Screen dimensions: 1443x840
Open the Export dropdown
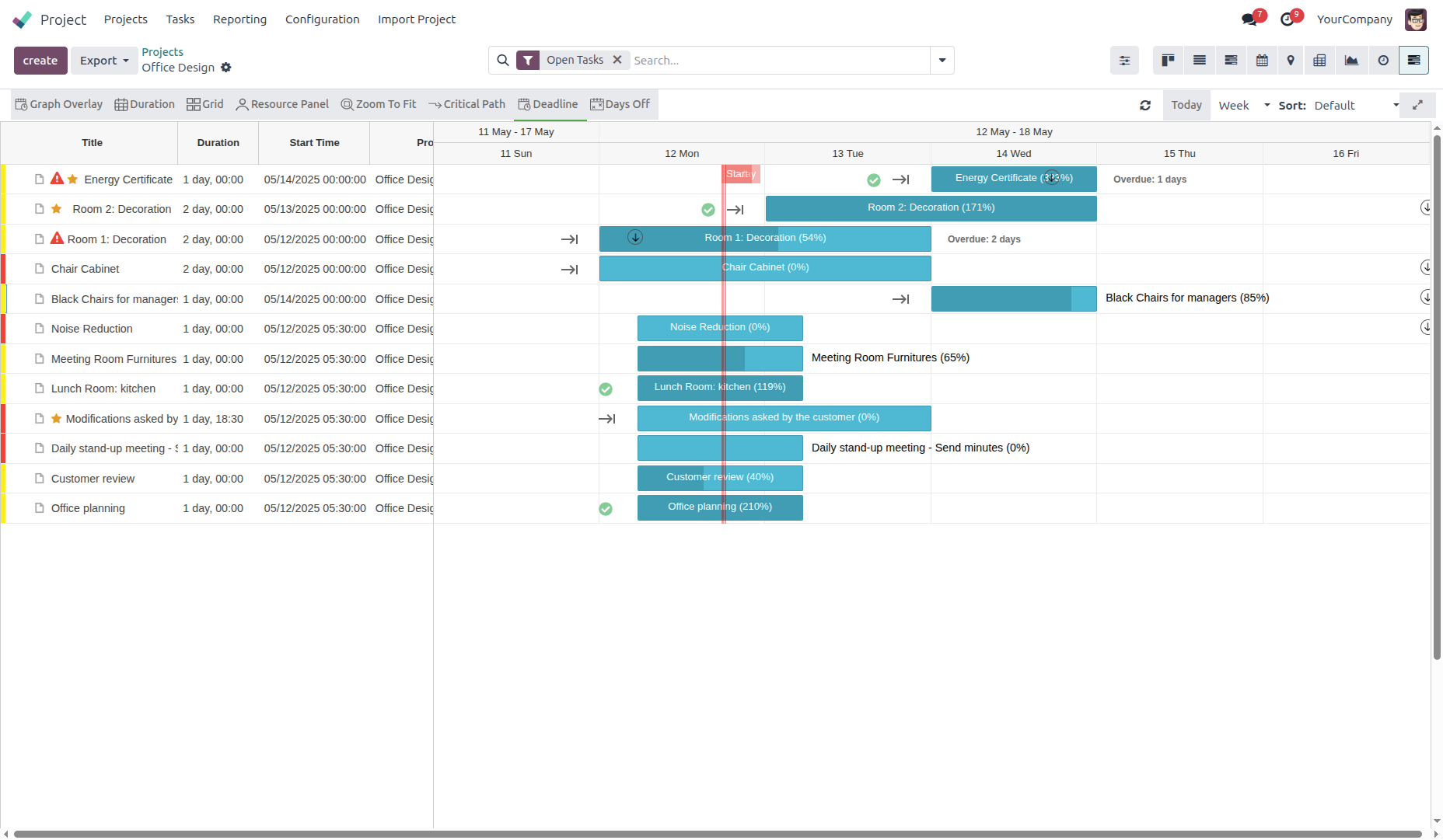[104, 61]
